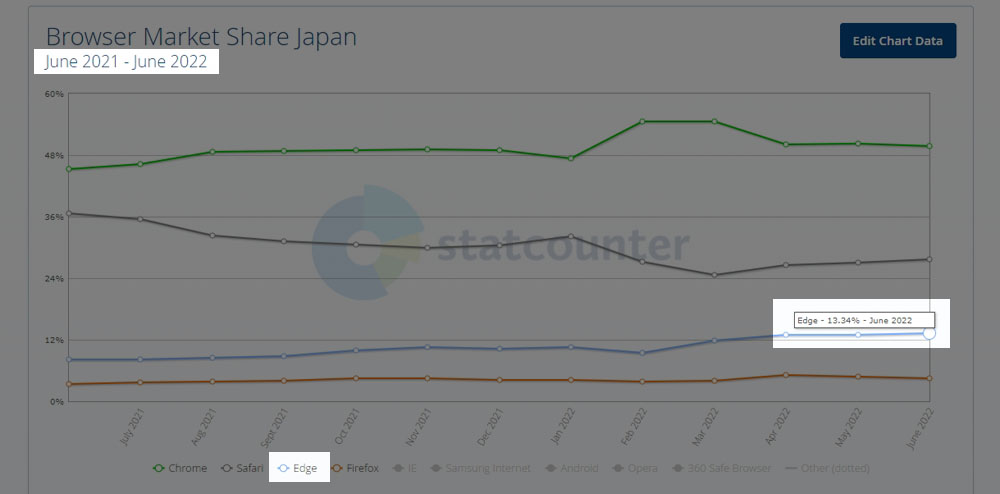This screenshot has width=1000, height=494.
Task: Enable the Samsung Internet legend series
Action: [481, 469]
